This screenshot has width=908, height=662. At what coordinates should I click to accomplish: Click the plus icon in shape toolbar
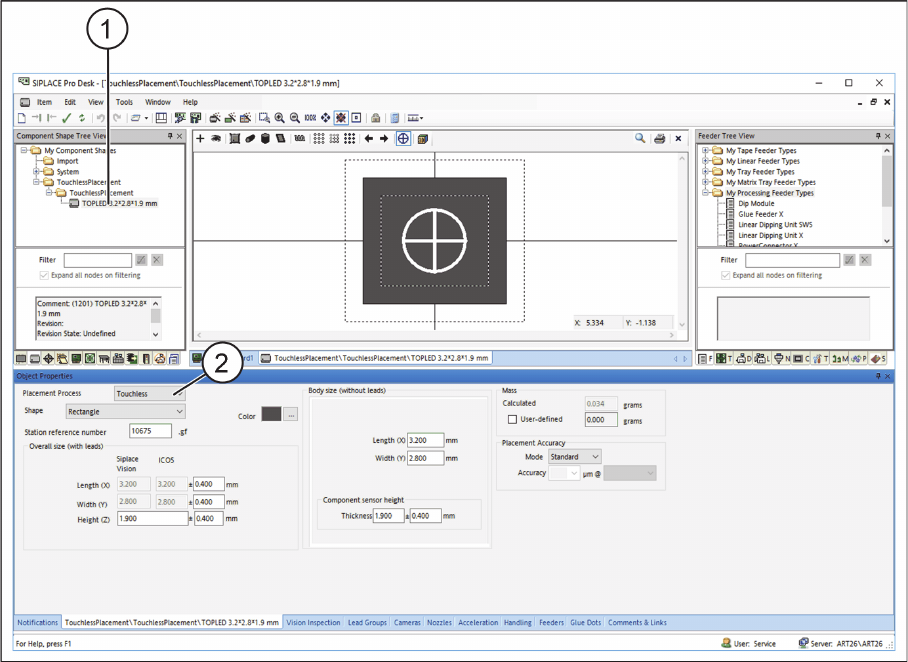200,139
